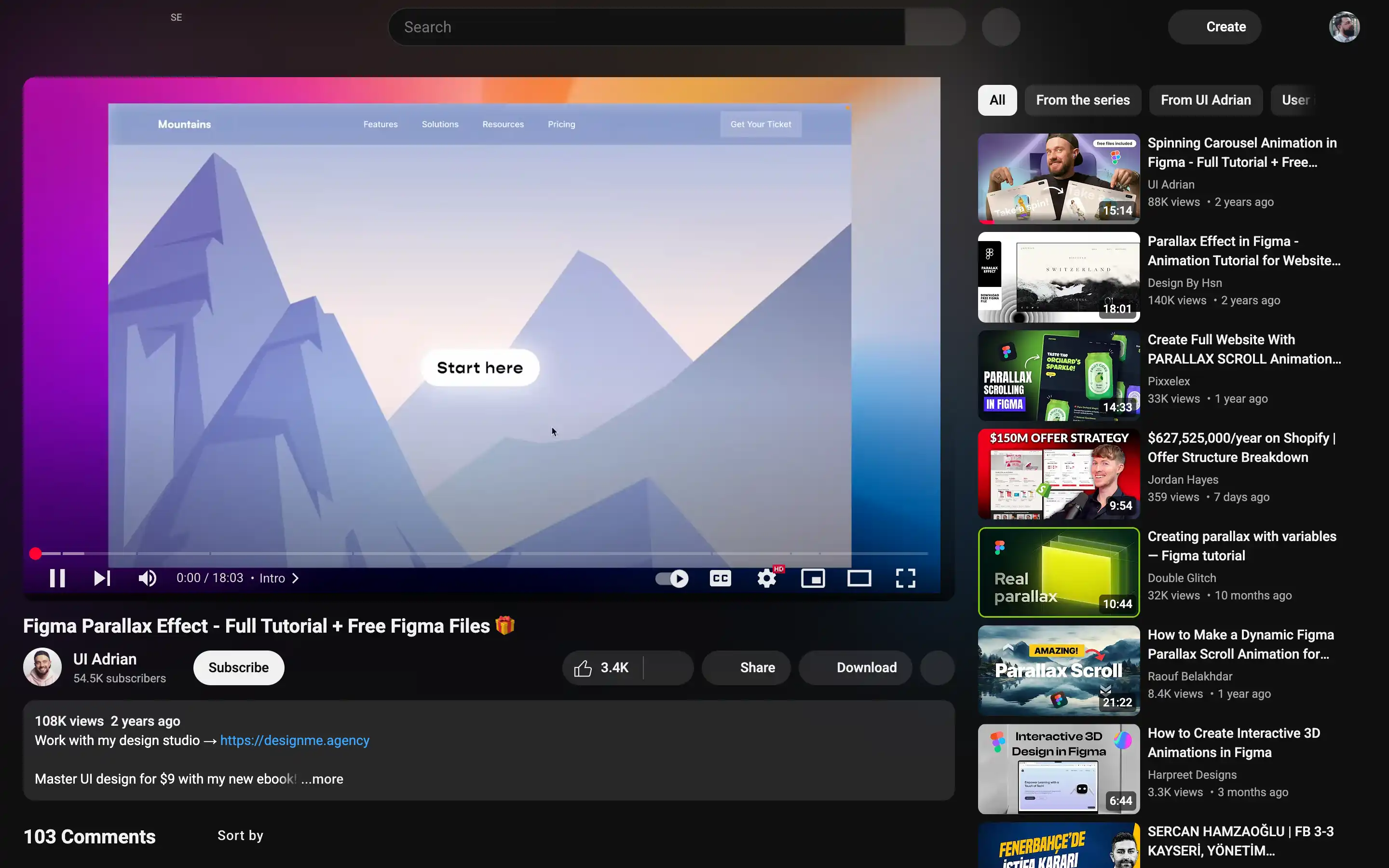Download the video
The height and width of the screenshot is (868, 1389).
[x=855, y=668]
